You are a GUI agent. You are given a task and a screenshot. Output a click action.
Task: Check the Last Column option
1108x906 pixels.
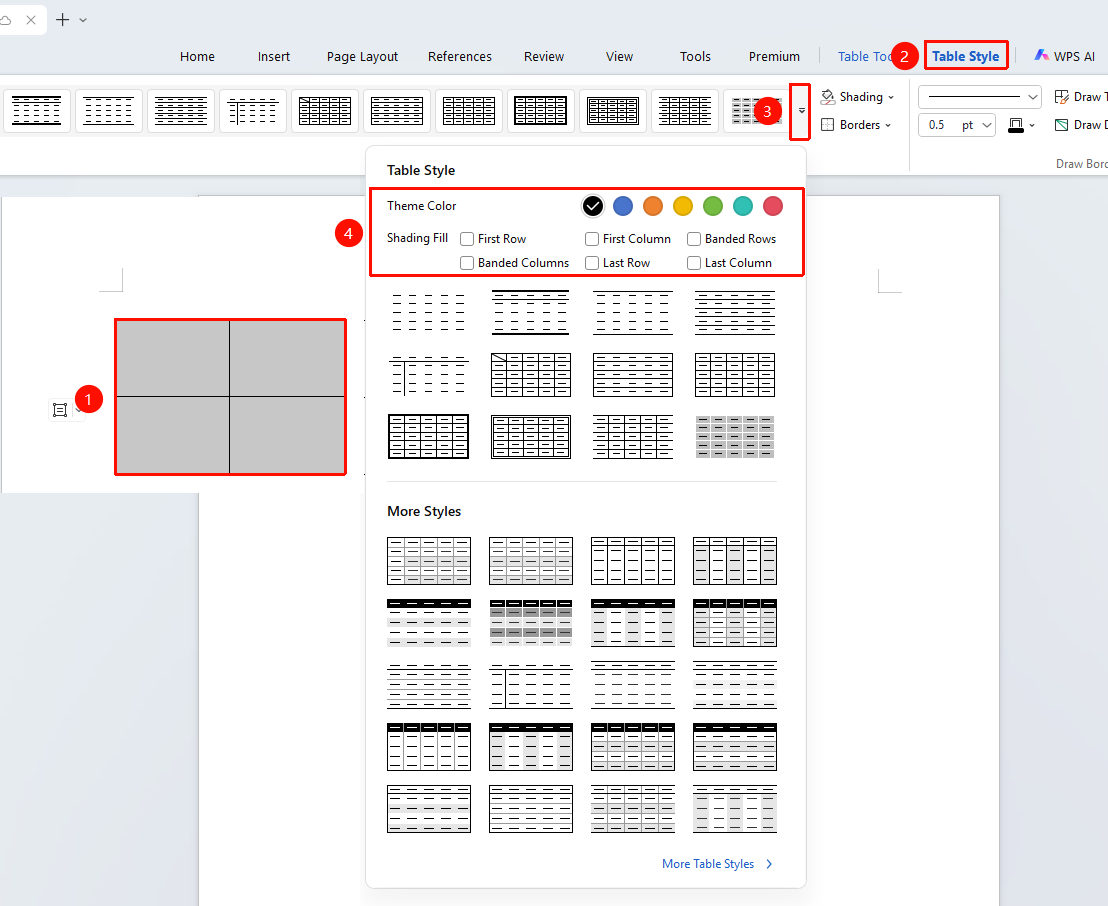[x=694, y=263]
